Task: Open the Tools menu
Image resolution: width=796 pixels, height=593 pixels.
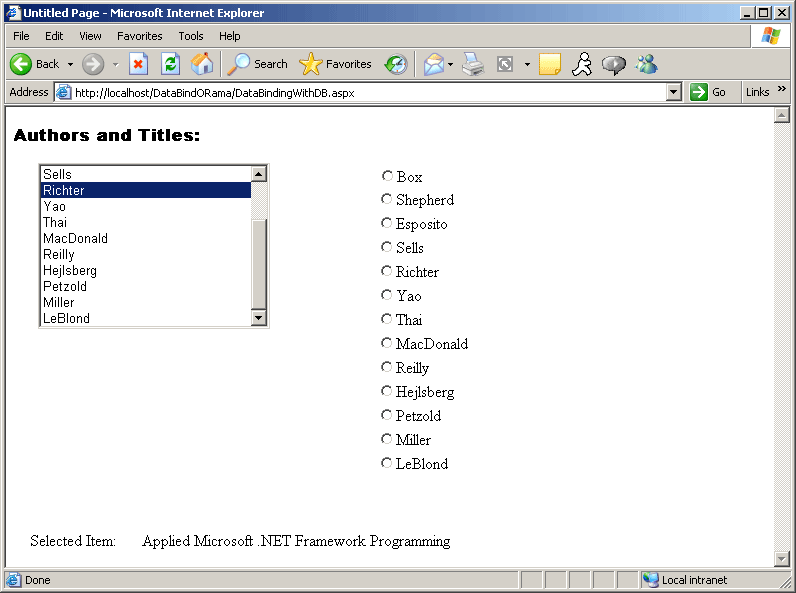Action: pos(191,36)
